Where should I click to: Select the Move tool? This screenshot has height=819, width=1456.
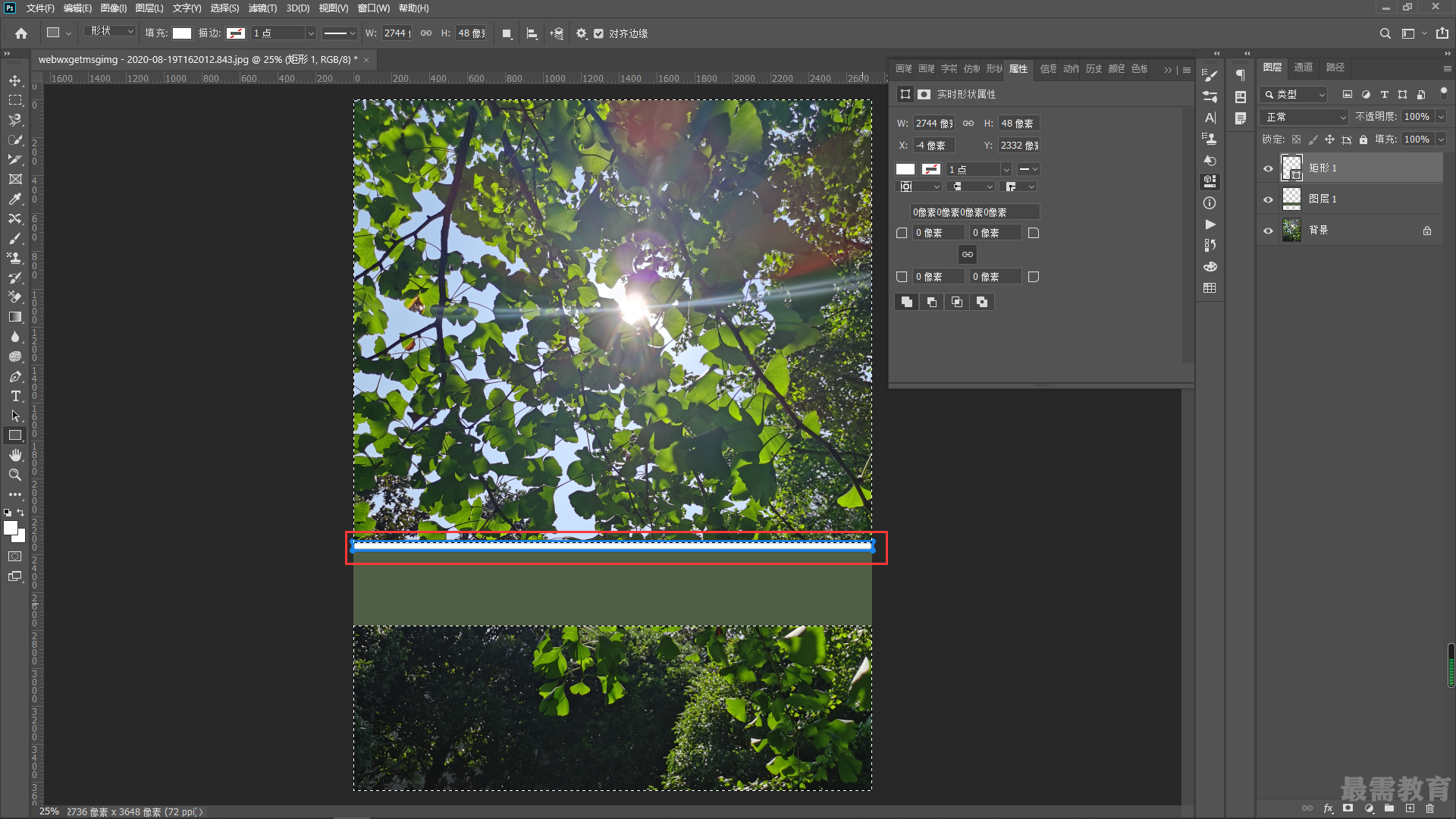pos(15,80)
